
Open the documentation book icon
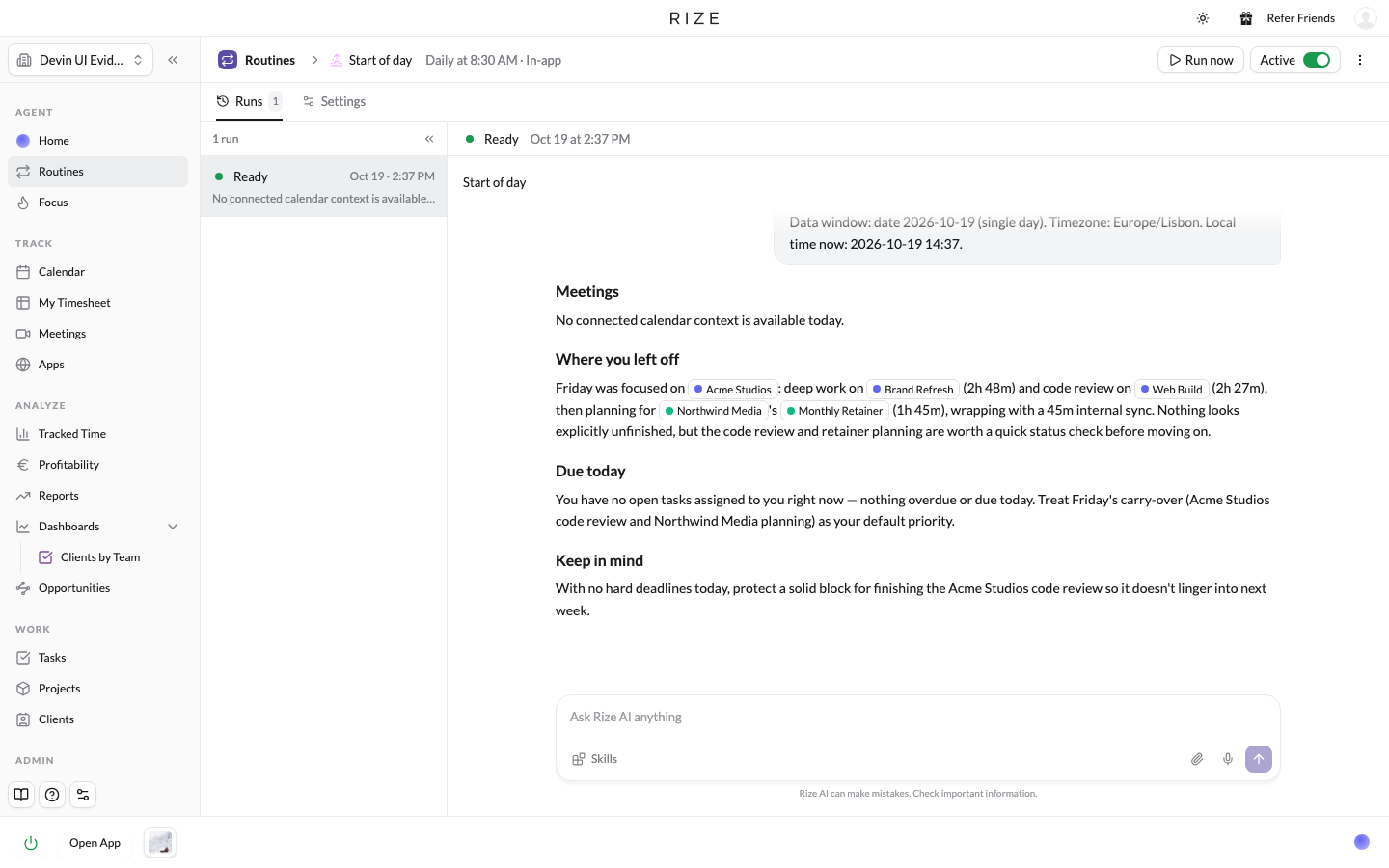(21, 795)
